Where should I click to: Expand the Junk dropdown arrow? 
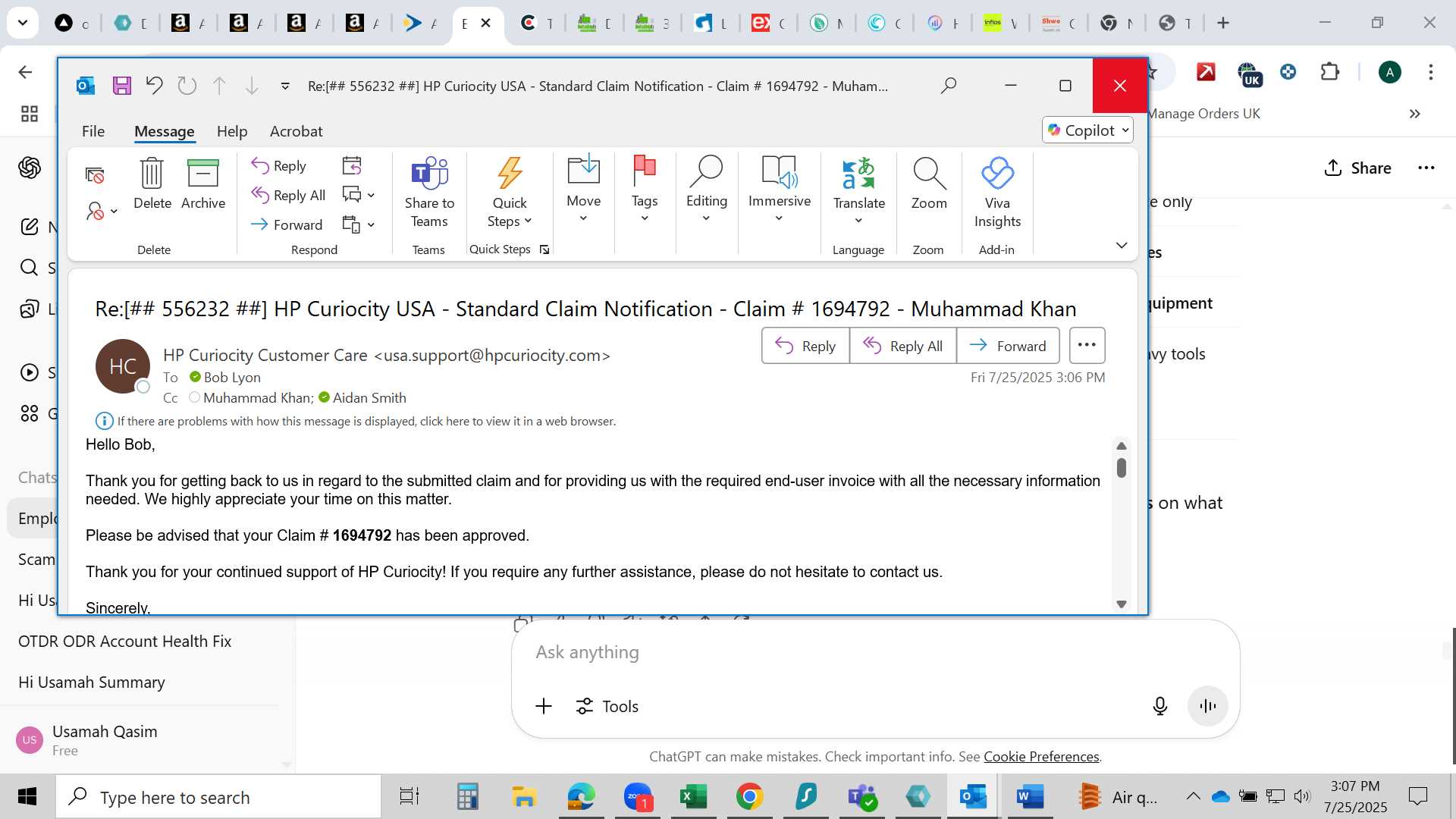click(x=114, y=211)
